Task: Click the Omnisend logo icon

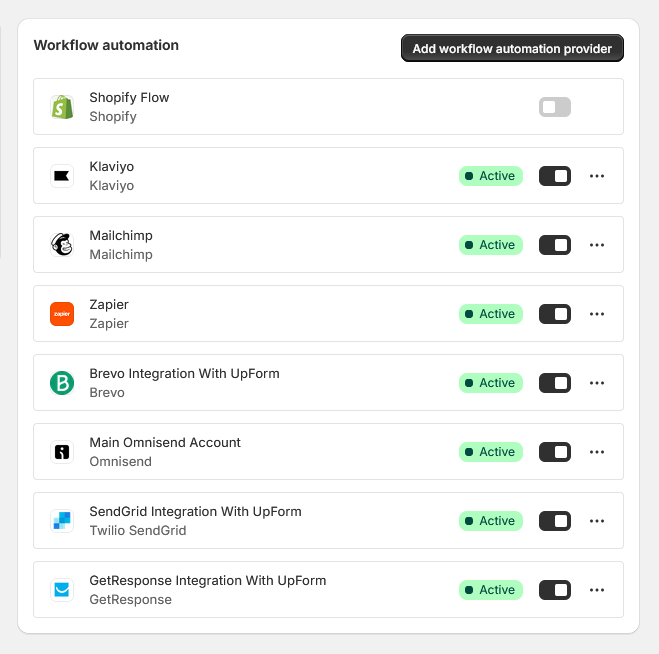Action: tap(62, 452)
